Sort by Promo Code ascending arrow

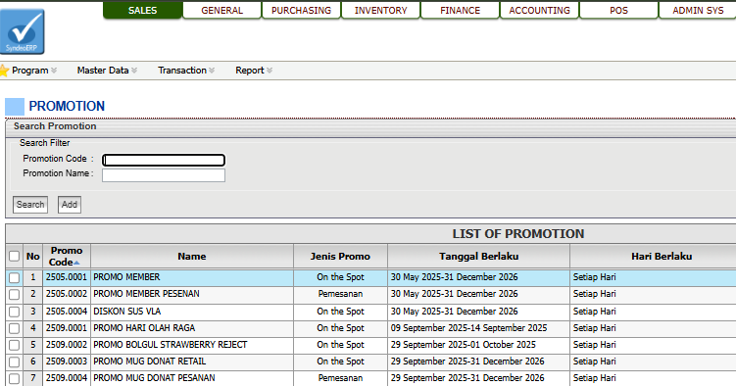[77, 263]
